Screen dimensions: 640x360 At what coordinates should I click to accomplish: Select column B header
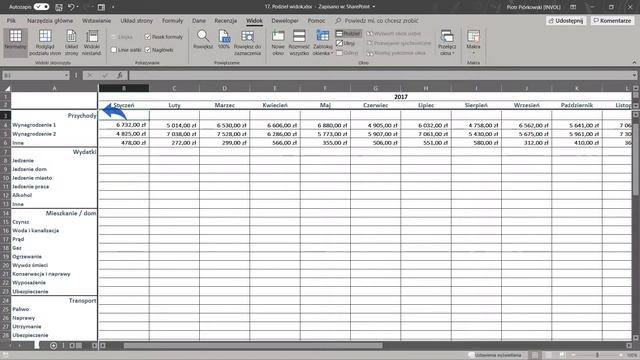[124, 88]
